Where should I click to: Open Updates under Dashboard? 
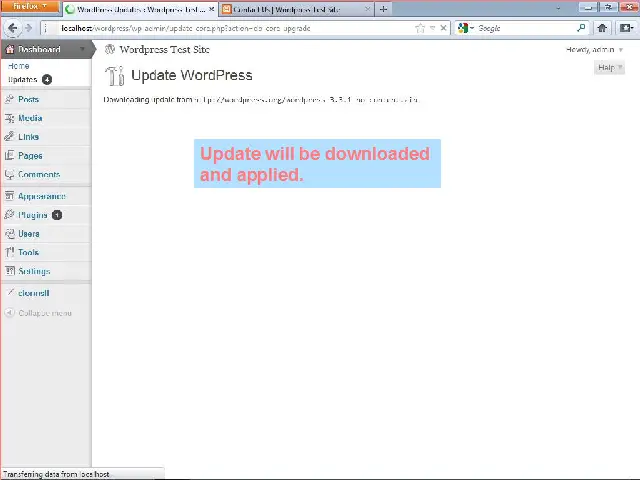23,80
